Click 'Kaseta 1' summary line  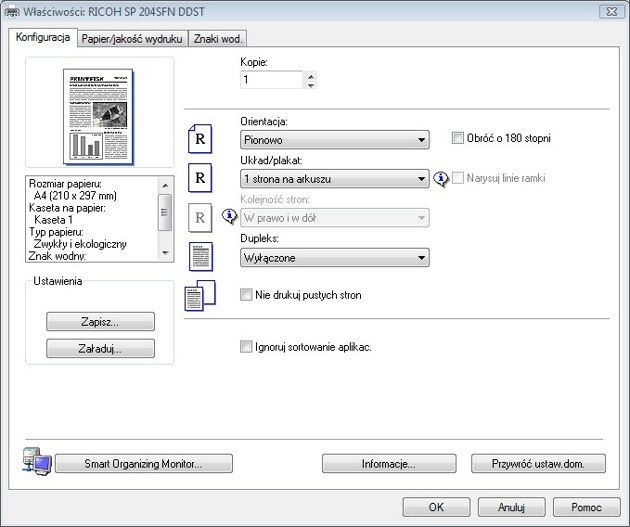53,220
